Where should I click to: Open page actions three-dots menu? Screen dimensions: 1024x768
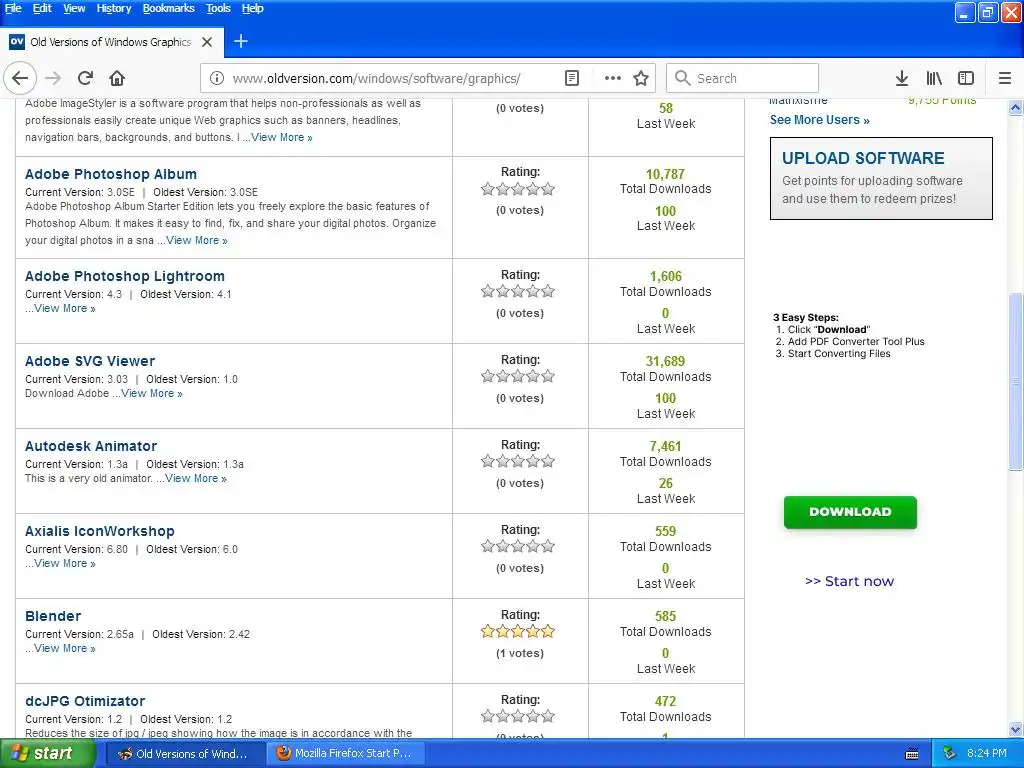pyautogui.click(x=613, y=78)
